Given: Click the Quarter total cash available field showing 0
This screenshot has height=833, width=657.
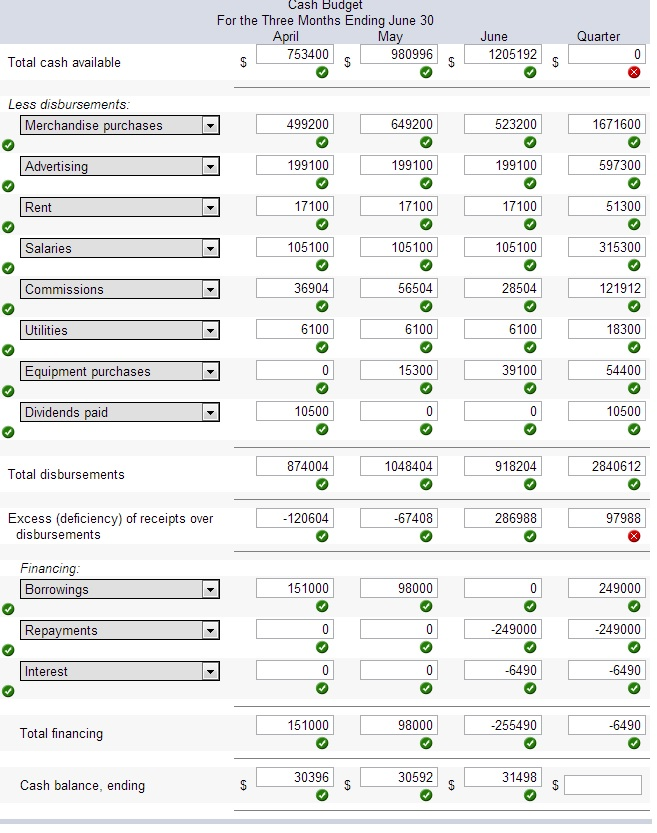Looking at the screenshot, I should click(x=607, y=54).
